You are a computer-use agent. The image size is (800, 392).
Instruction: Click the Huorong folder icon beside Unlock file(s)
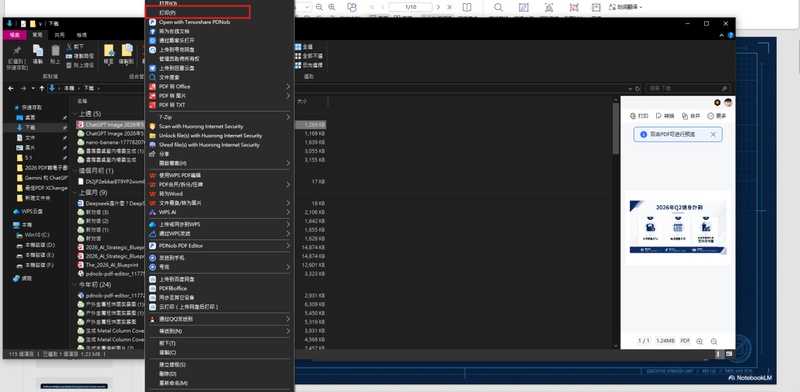click(152, 135)
